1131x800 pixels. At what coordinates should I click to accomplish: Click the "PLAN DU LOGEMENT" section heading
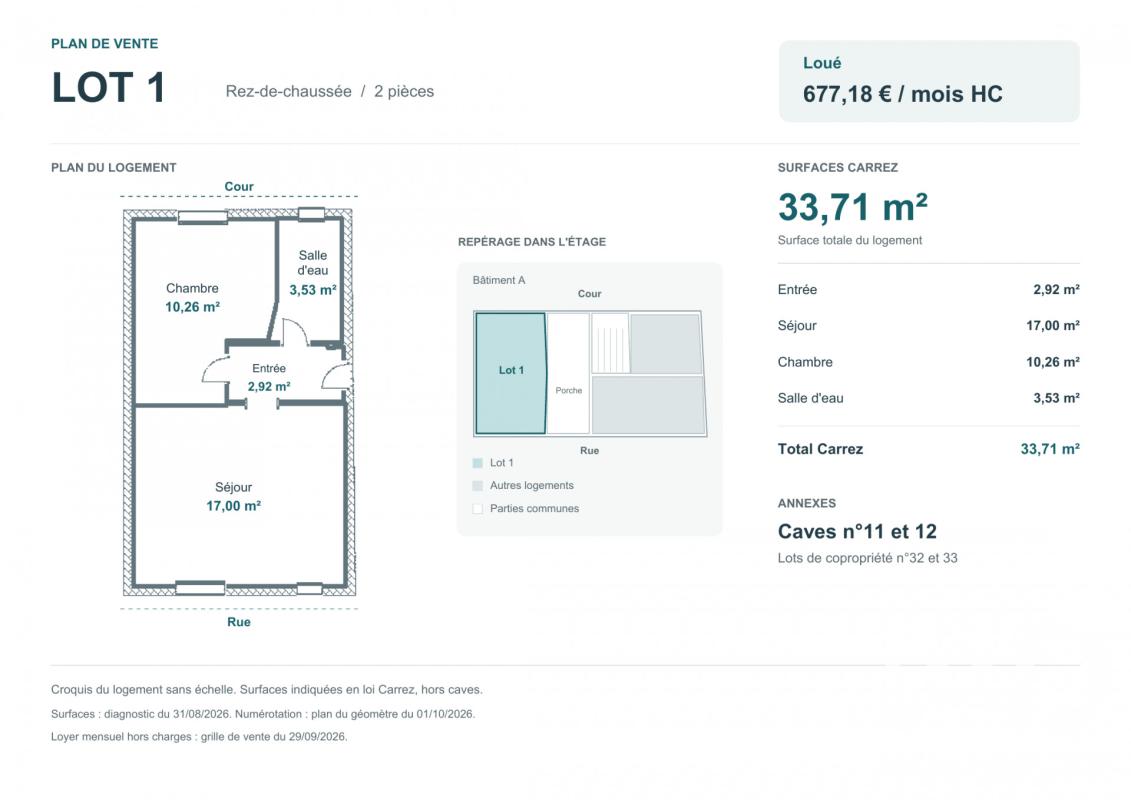tap(113, 167)
